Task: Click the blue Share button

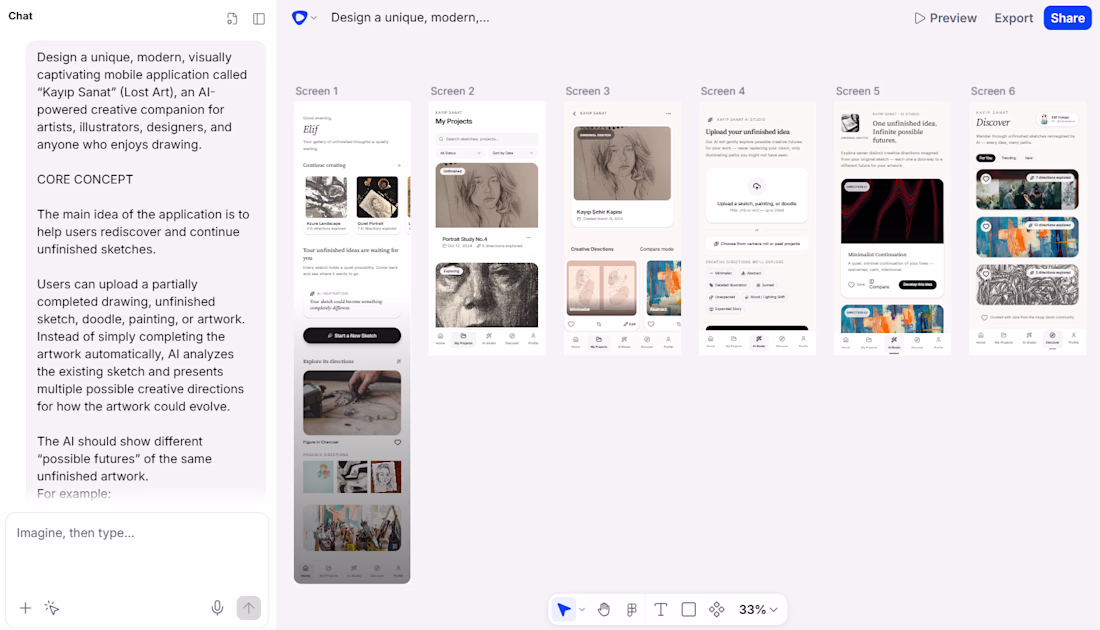Action: [1068, 18]
